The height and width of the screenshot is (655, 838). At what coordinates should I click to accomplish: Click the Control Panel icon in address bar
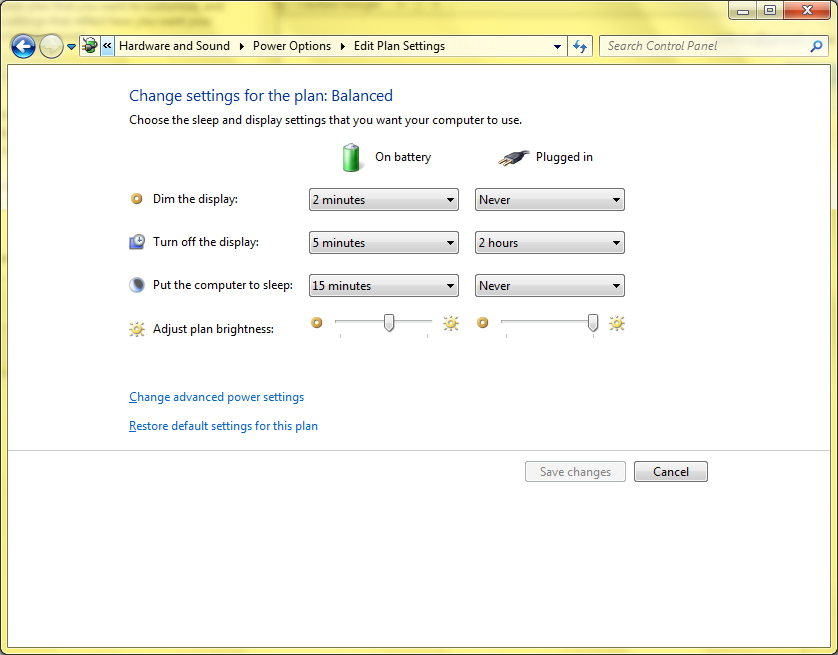coord(90,46)
